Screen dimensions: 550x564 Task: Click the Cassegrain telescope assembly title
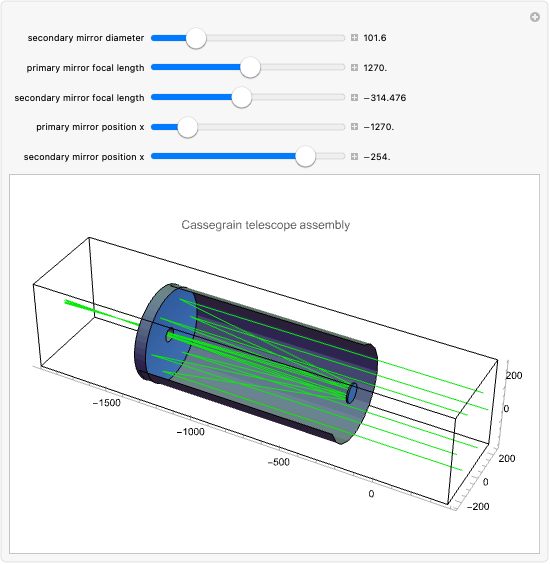point(265,225)
